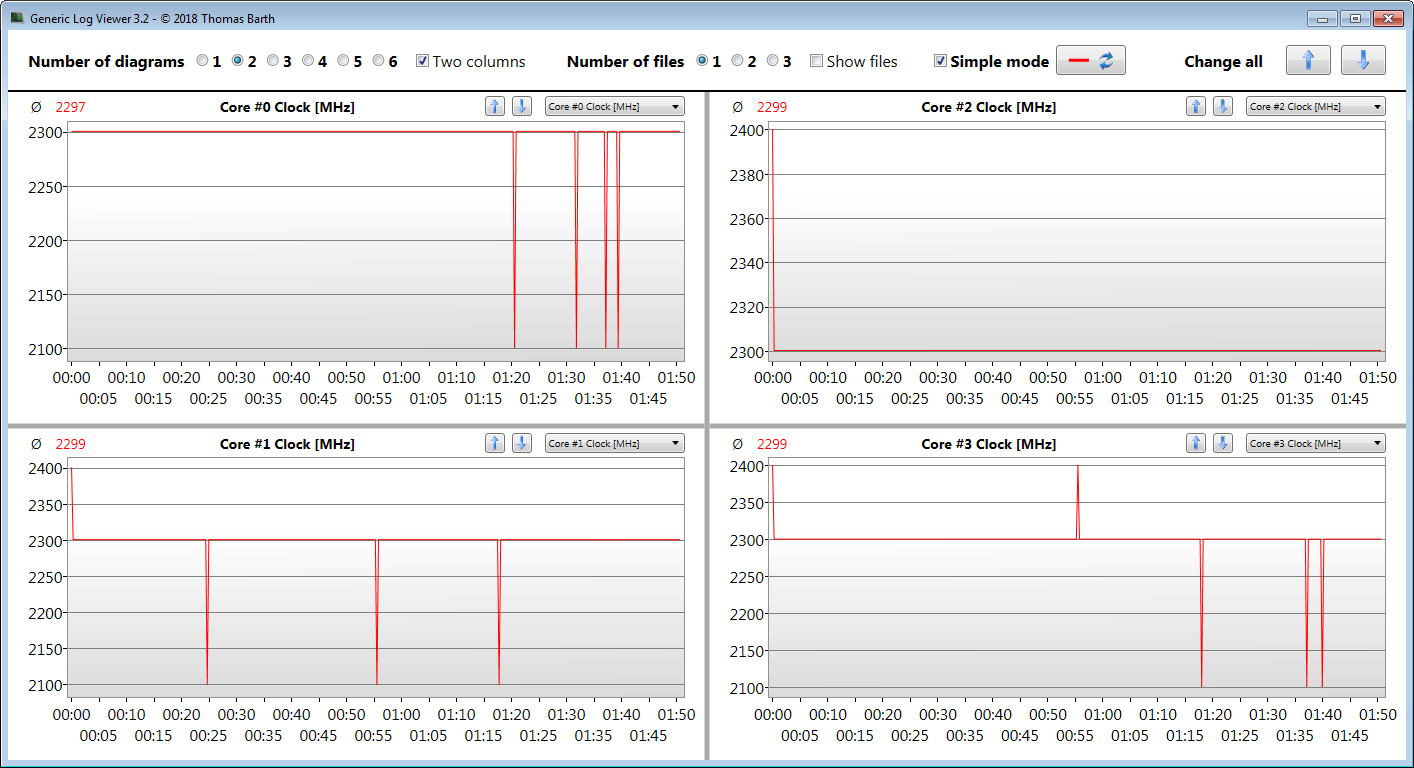Click the Change all down arrow button
1414x768 pixels.
(1363, 61)
